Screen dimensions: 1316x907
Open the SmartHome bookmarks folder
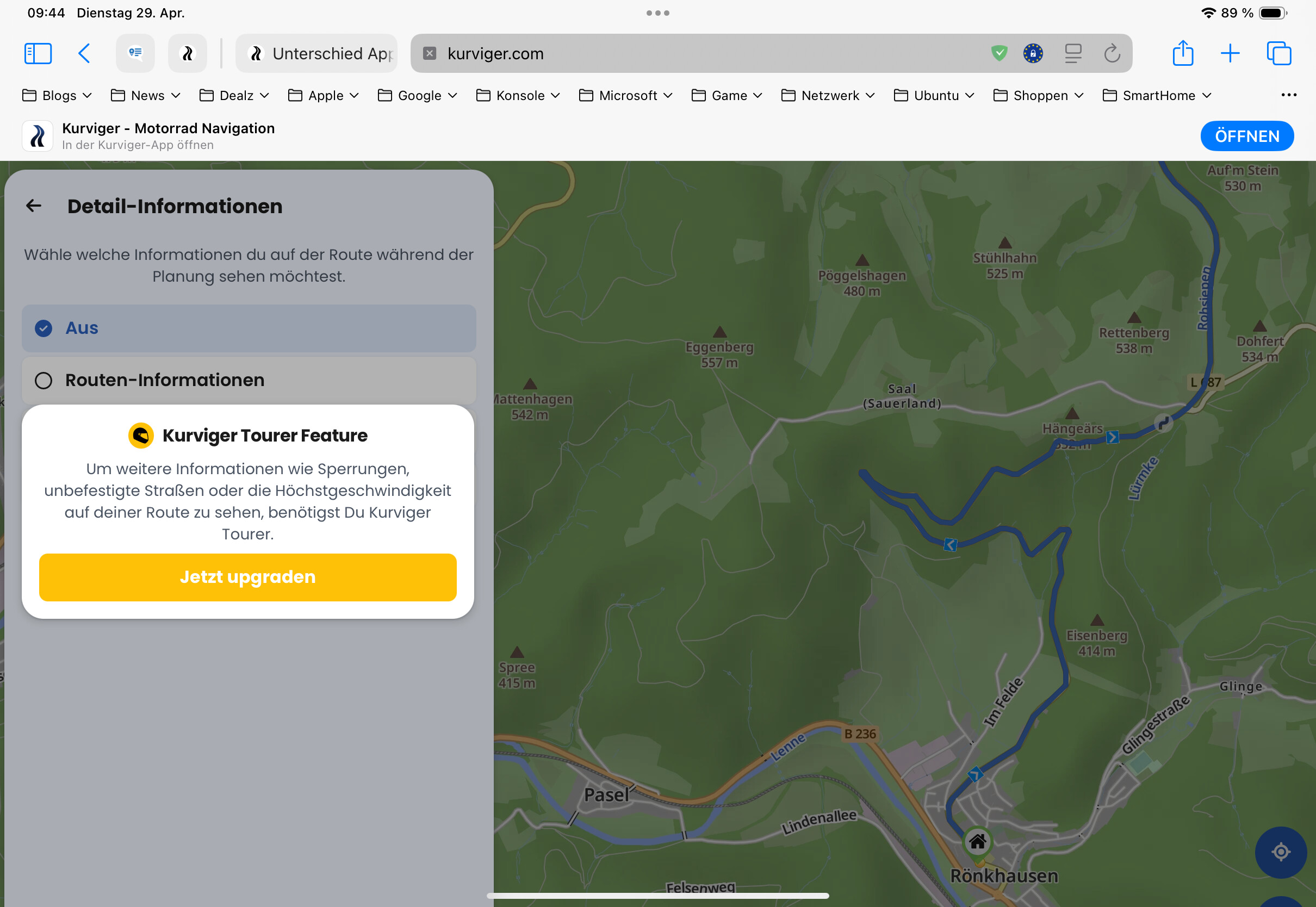point(1157,96)
